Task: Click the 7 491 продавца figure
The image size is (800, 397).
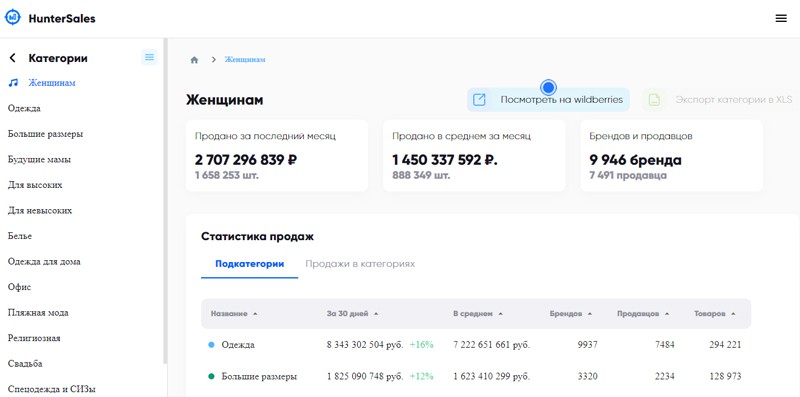Action: (x=628, y=176)
